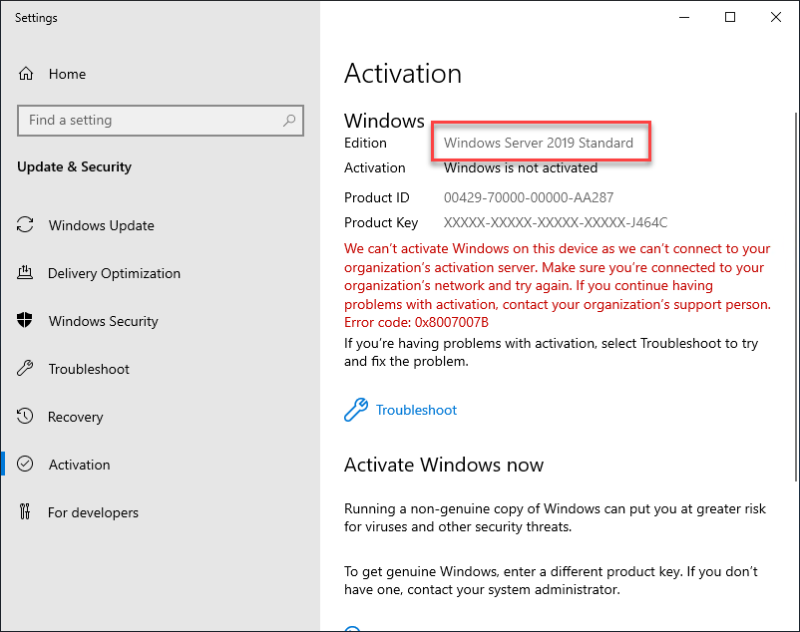Click the Windows Update refresh arrows icon
Screen dimensions: 800x632
(25, 225)
